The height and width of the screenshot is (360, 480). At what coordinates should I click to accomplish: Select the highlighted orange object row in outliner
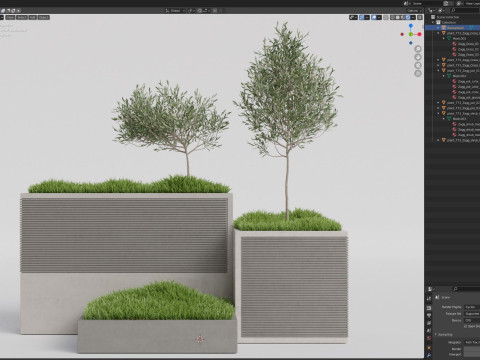453,28
